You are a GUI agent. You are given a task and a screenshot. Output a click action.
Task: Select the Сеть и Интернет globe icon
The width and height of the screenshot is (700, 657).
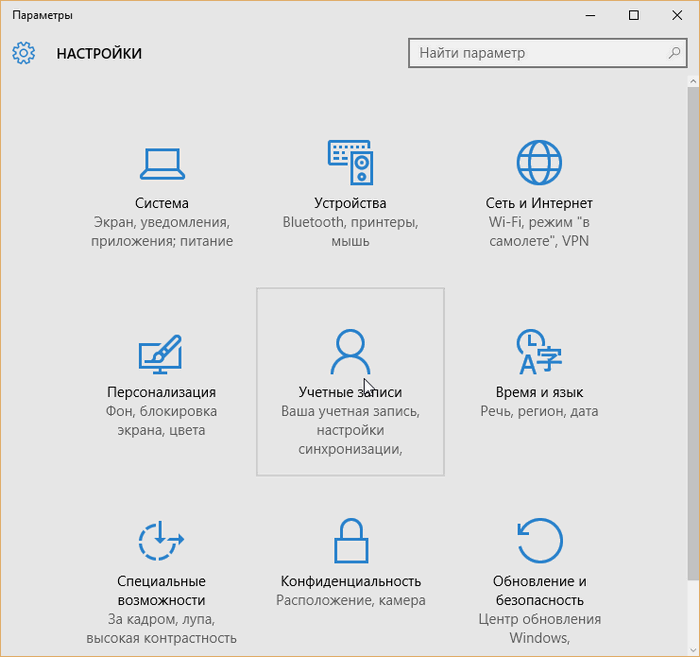coord(539,162)
